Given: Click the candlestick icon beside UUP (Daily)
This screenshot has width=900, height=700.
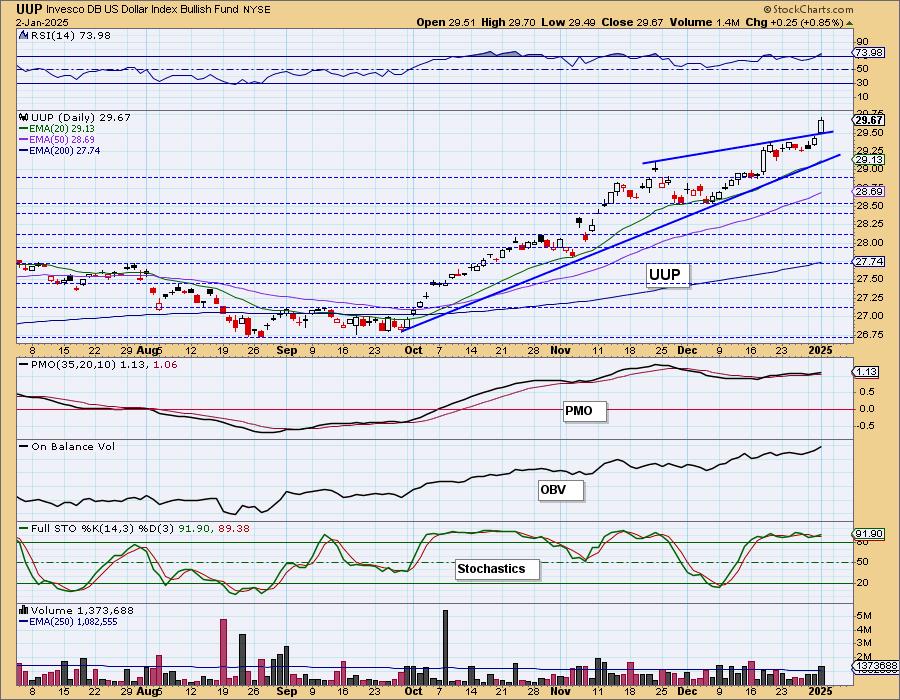Looking at the screenshot, I should click(24, 117).
